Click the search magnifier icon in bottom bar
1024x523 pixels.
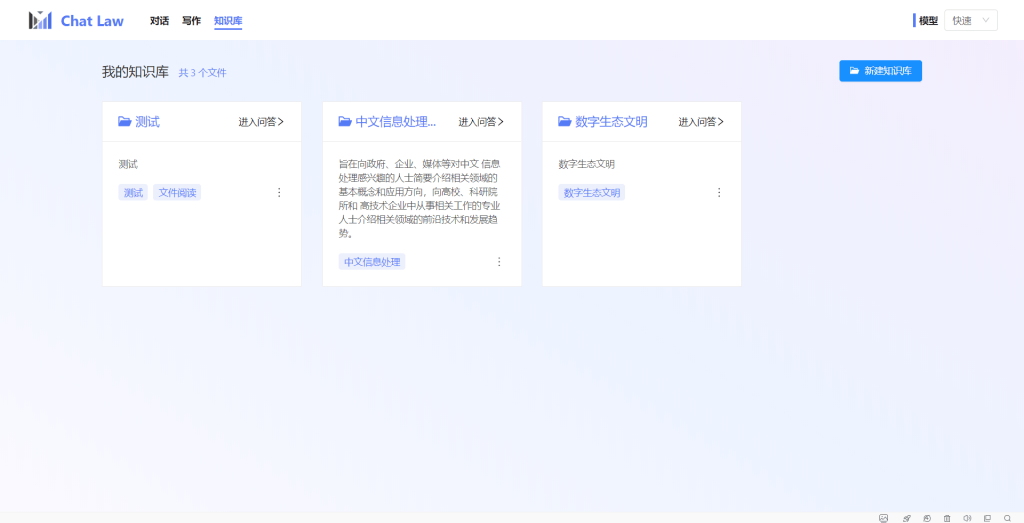pyautogui.click(x=1007, y=518)
